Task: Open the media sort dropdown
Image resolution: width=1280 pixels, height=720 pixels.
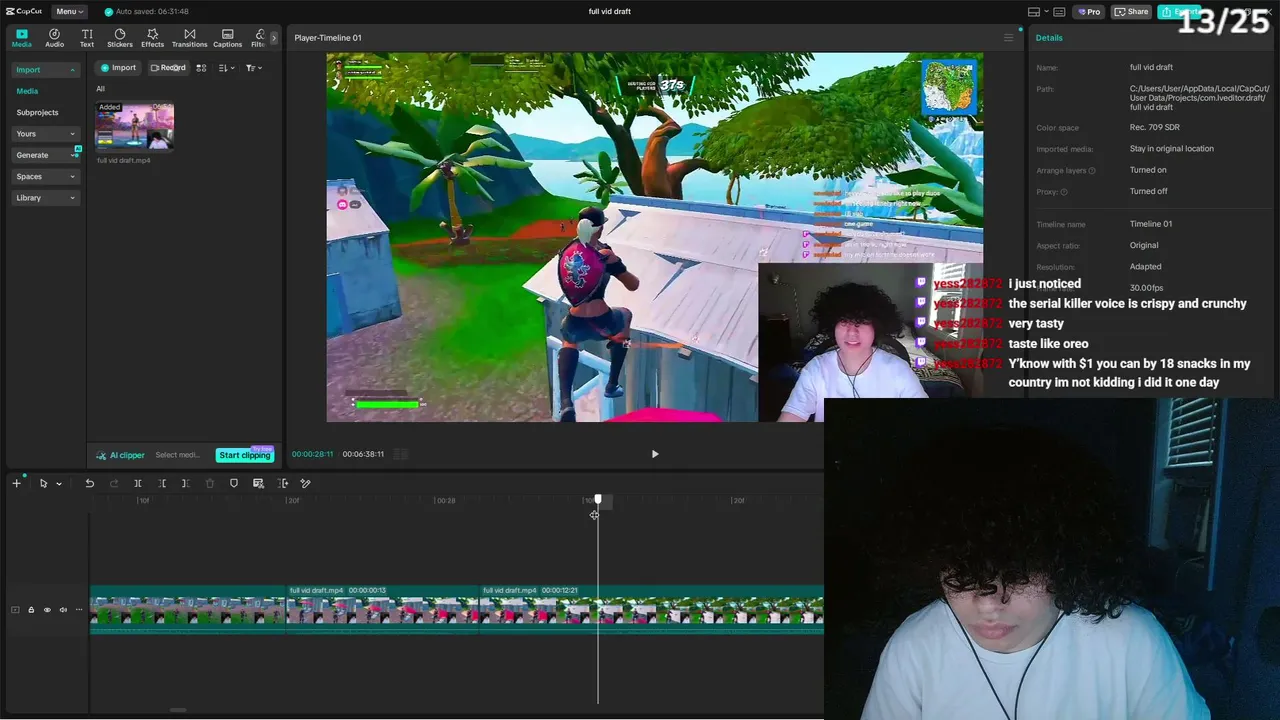Action: (226, 68)
